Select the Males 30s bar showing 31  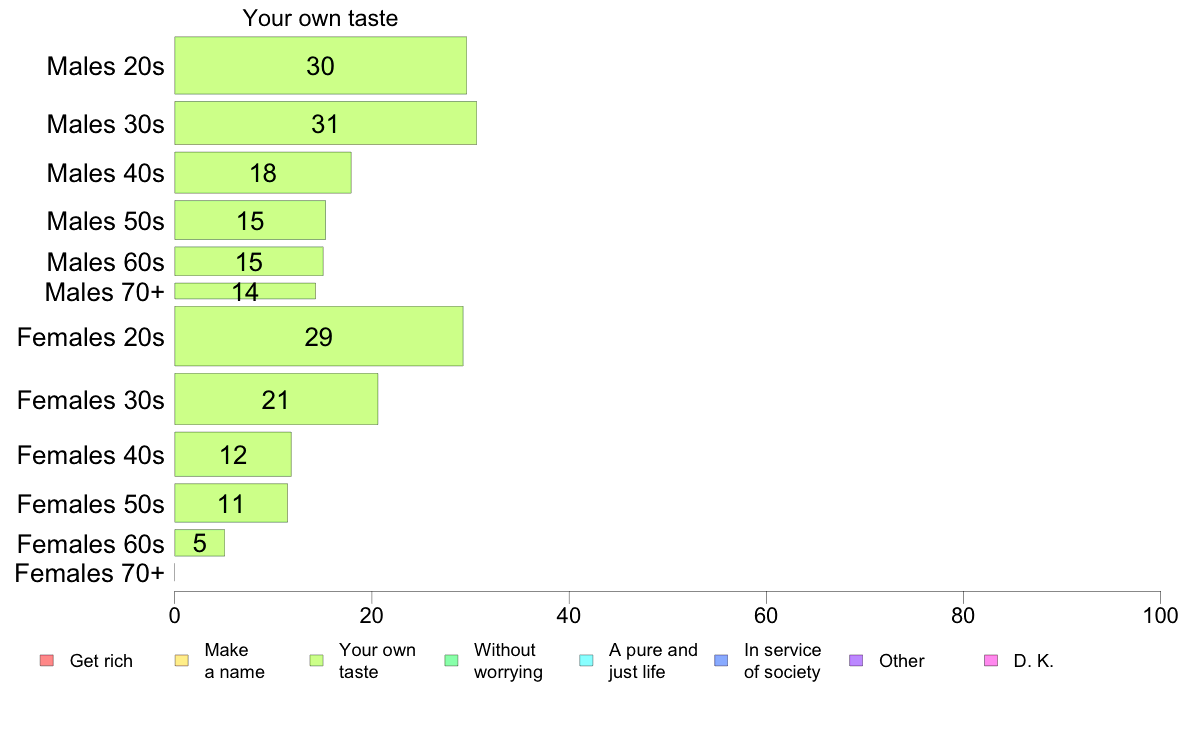click(325, 123)
